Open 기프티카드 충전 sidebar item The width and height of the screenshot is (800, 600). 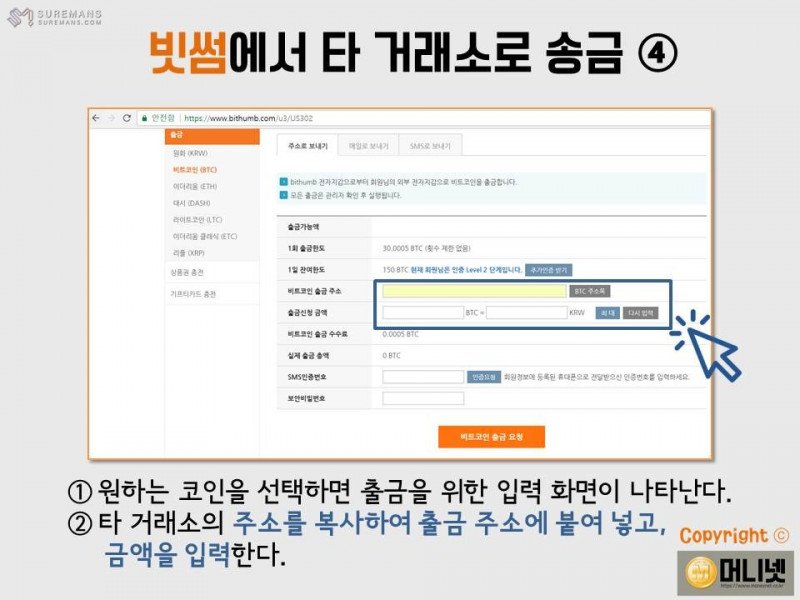tap(193, 294)
